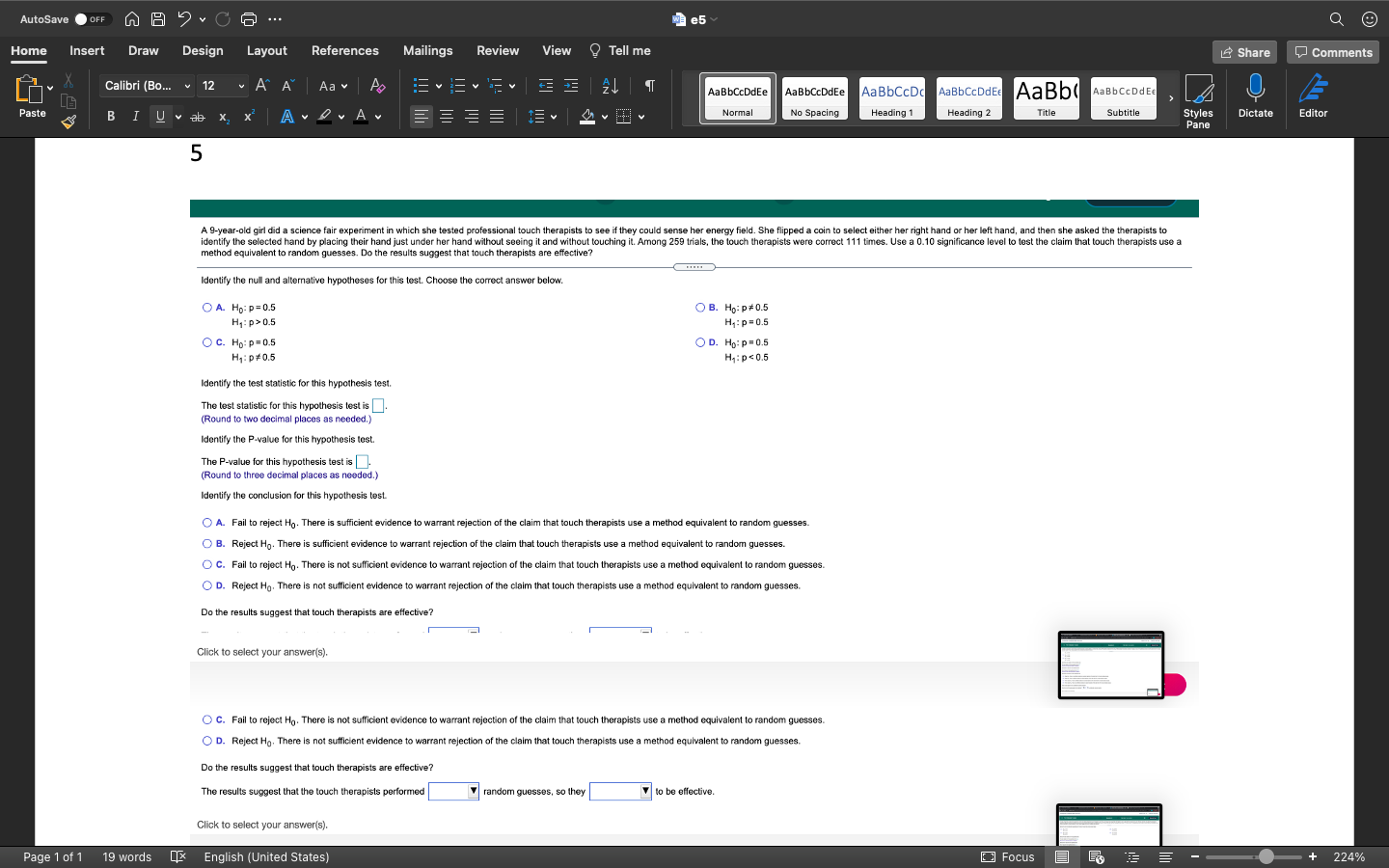
Task: Select upper conclusion C: Fail to reject, not sufficient
Action: coord(206,565)
